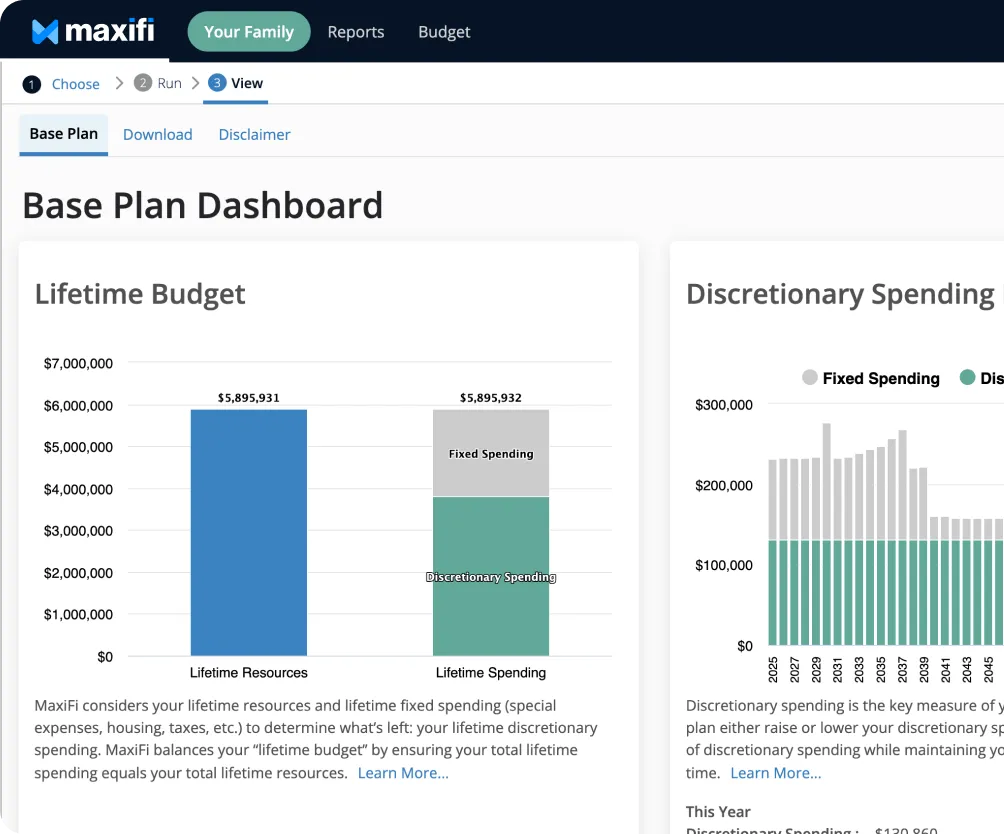The width and height of the screenshot is (1004, 834).
Task: Click the Lifetime Resources axis label
Action: 248,673
